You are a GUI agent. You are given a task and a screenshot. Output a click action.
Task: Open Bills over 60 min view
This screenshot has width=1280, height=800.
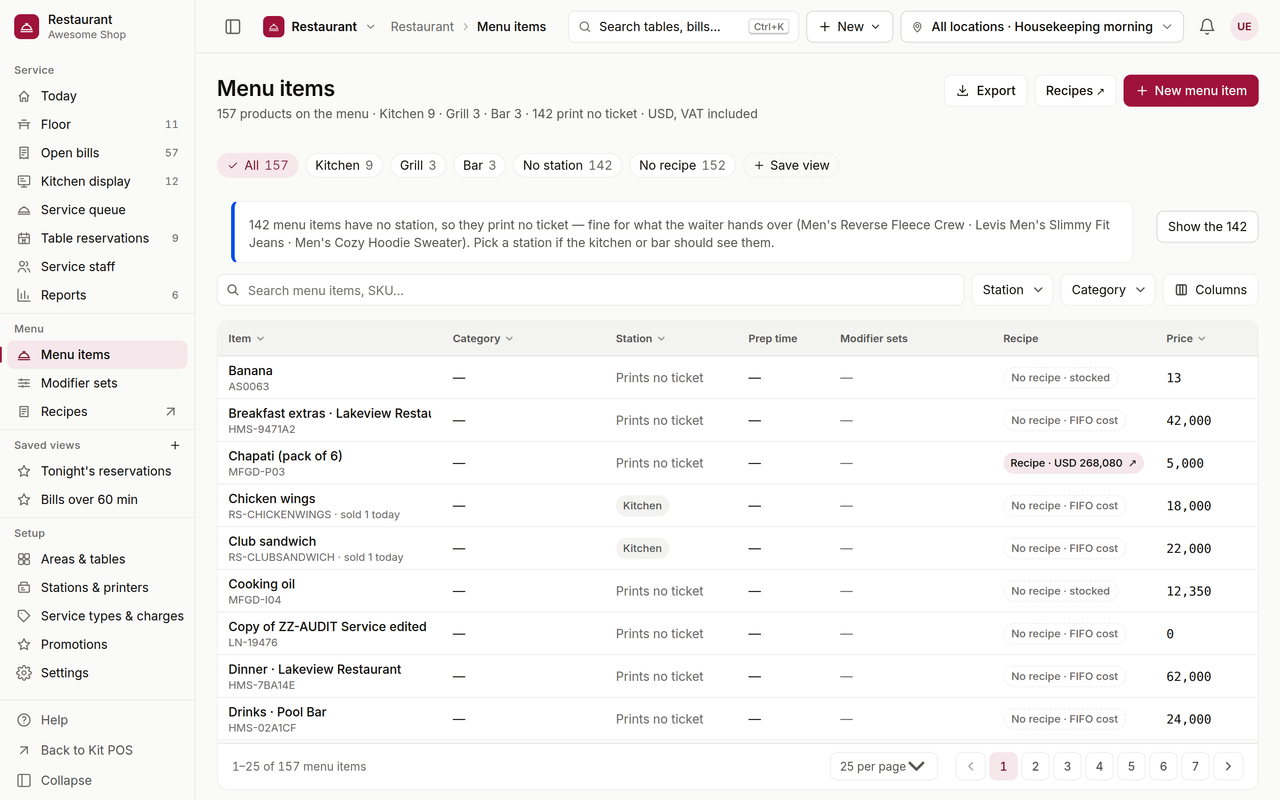97,500
